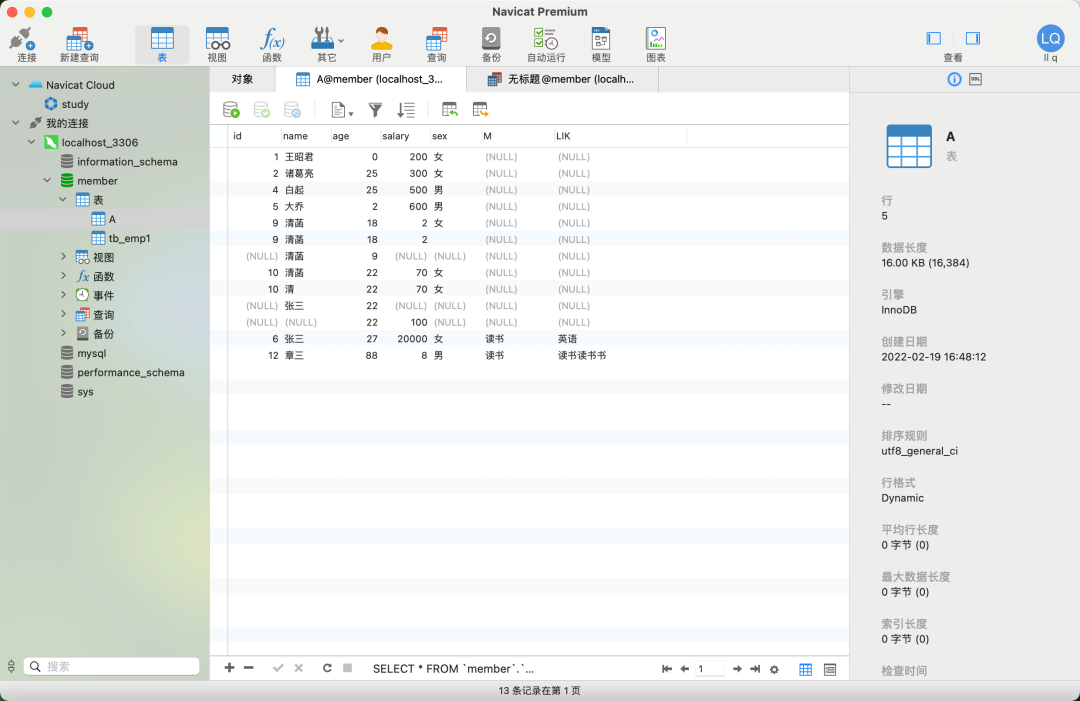Click the add record plus button
Image resolution: width=1080 pixels, height=701 pixels.
point(229,668)
